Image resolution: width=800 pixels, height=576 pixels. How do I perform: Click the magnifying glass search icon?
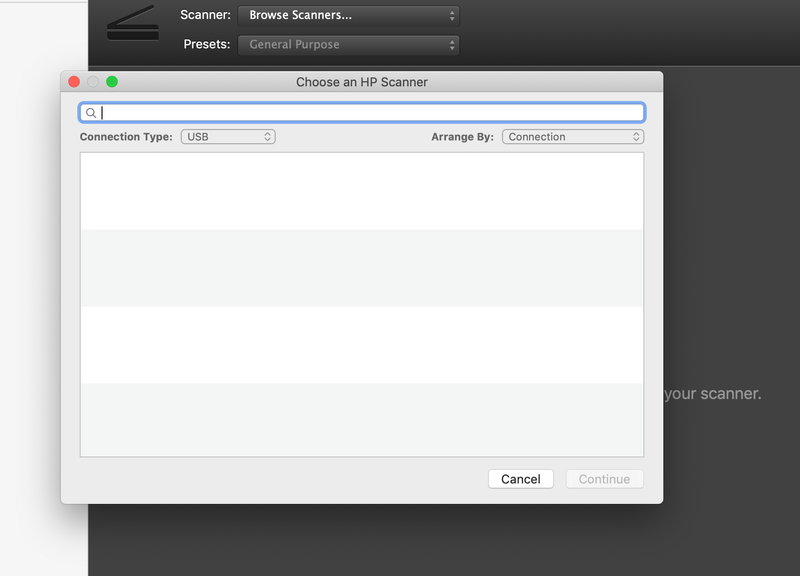pos(91,113)
